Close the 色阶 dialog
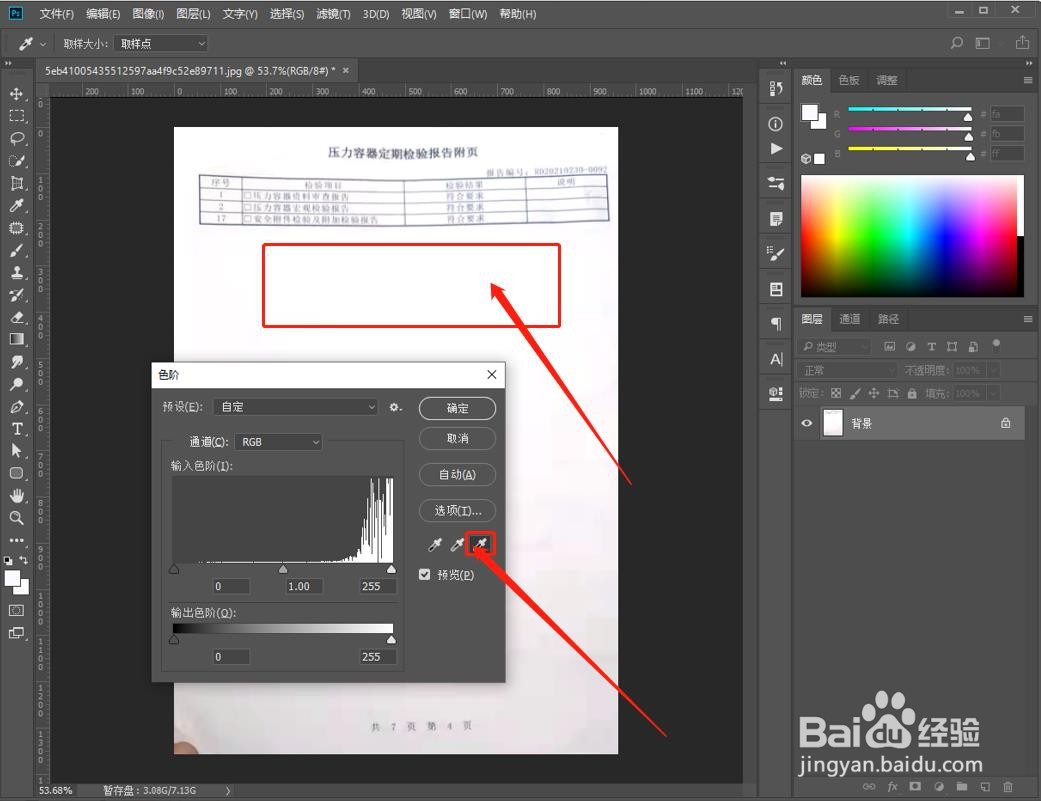The width and height of the screenshot is (1041, 801). [492, 375]
